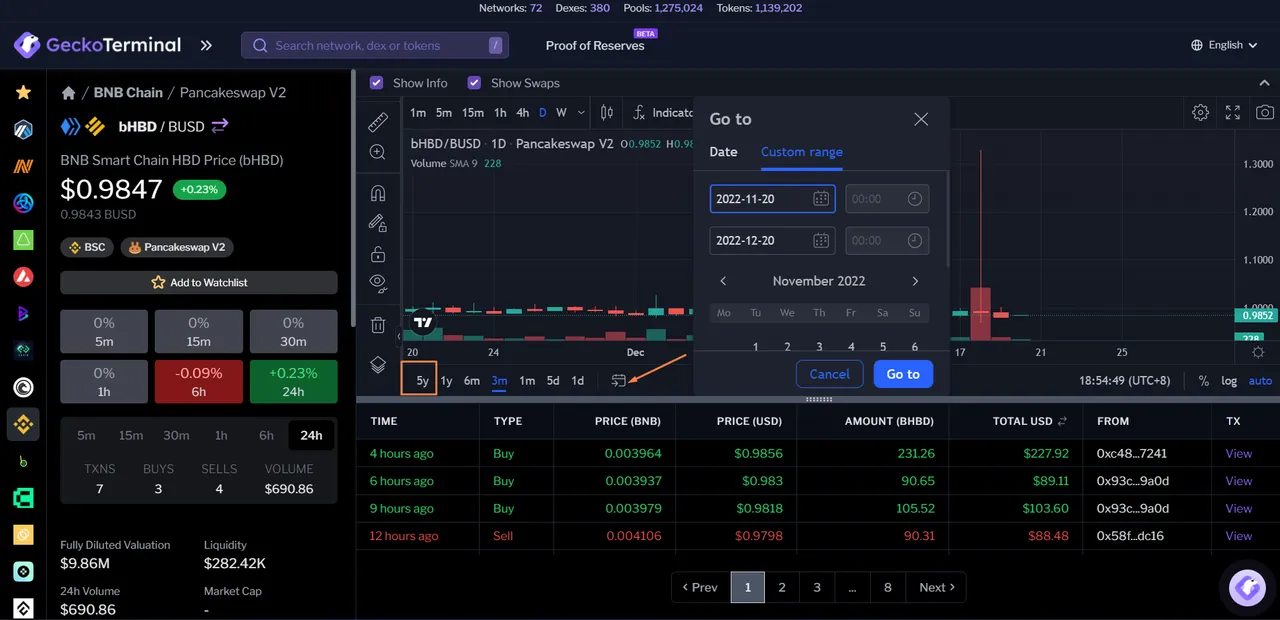Expand the chart interval dropdown arrow
Screen dimensions: 1280x620
click(x=580, y=113)
